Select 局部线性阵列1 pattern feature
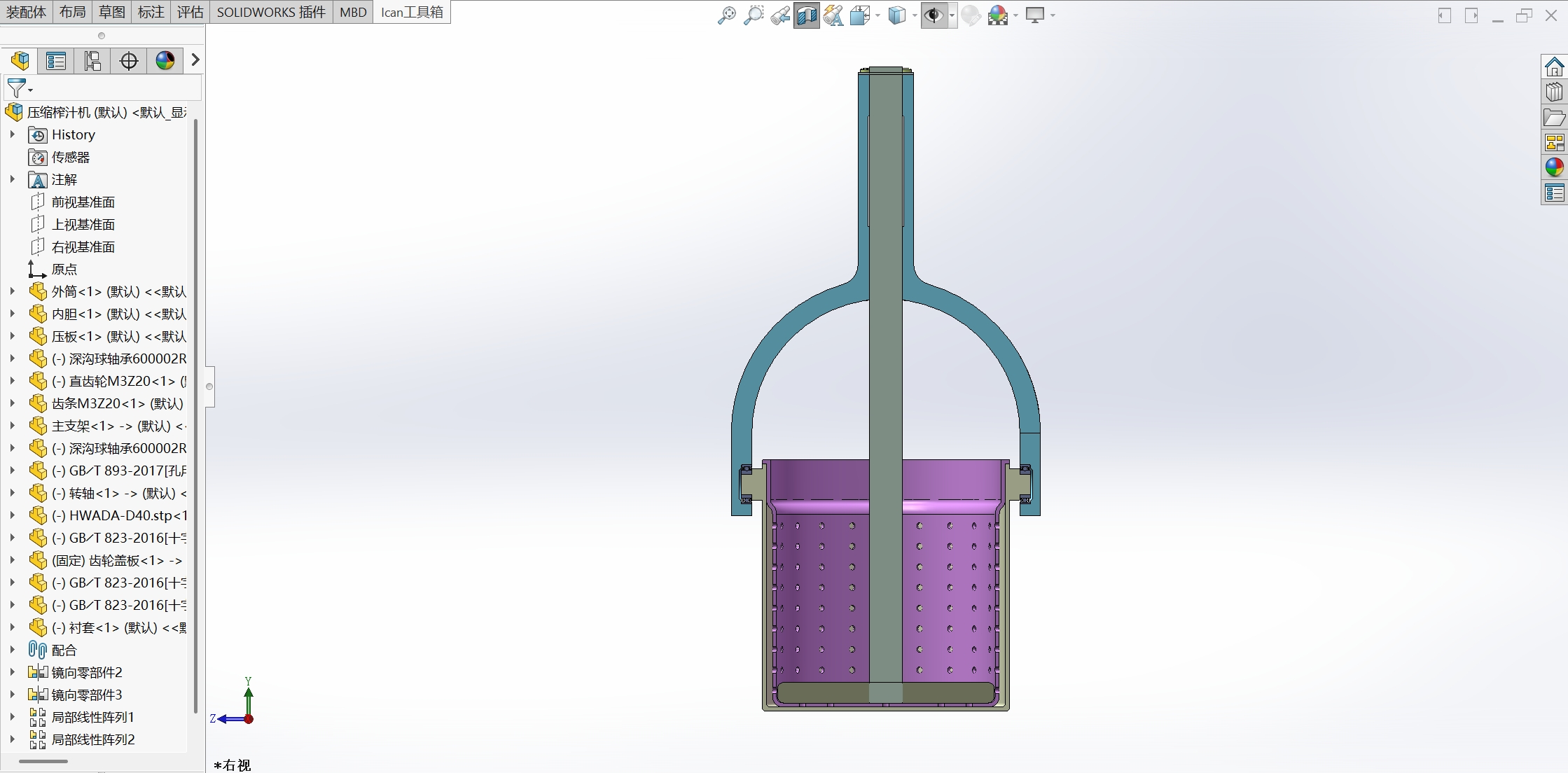 [x=82, y=717]
